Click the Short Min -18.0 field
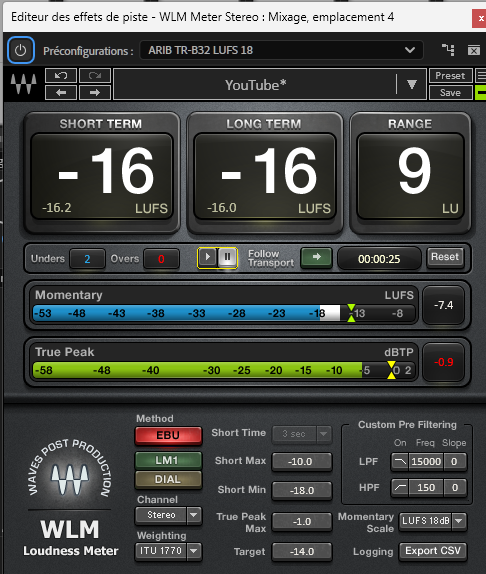 coord(302,491)
